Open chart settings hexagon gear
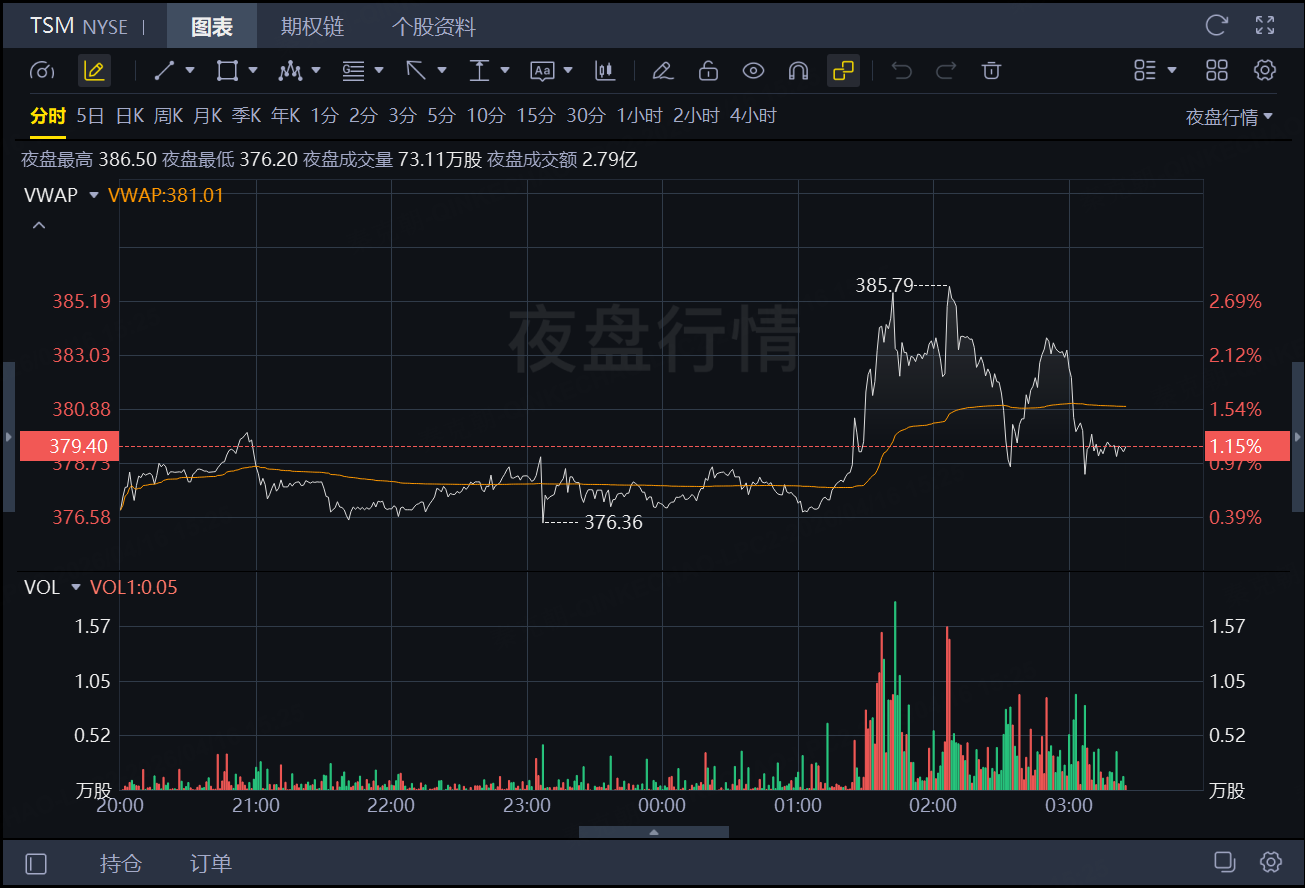 tap(1265, 71)
